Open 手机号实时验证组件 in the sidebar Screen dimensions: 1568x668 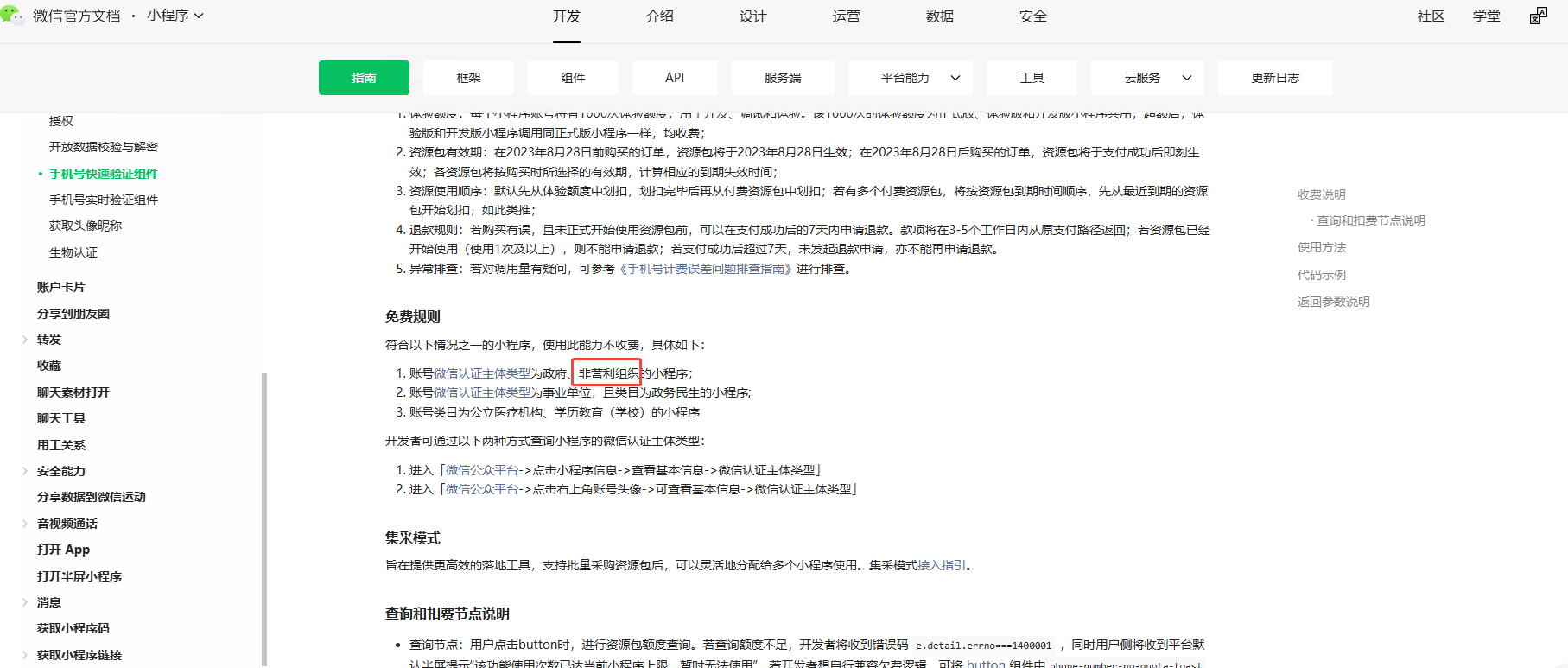pos(104,200)
